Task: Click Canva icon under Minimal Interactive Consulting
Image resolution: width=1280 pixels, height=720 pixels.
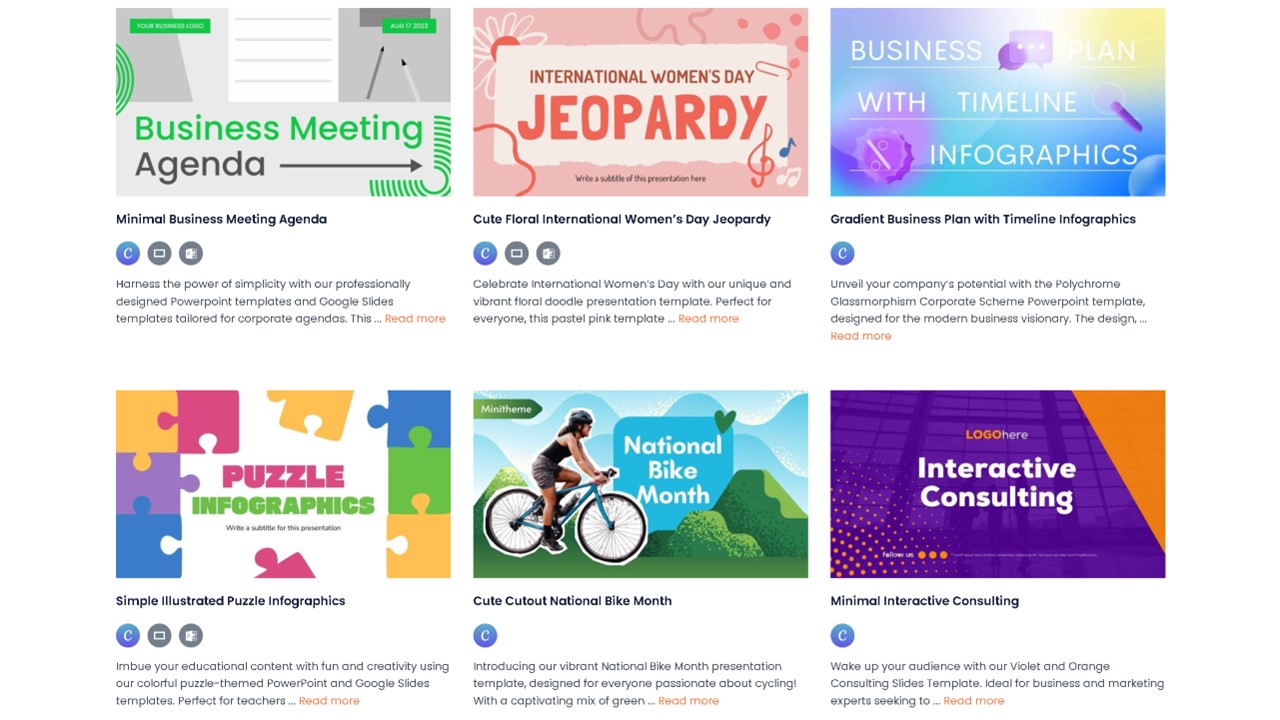Action: [842, 635]
